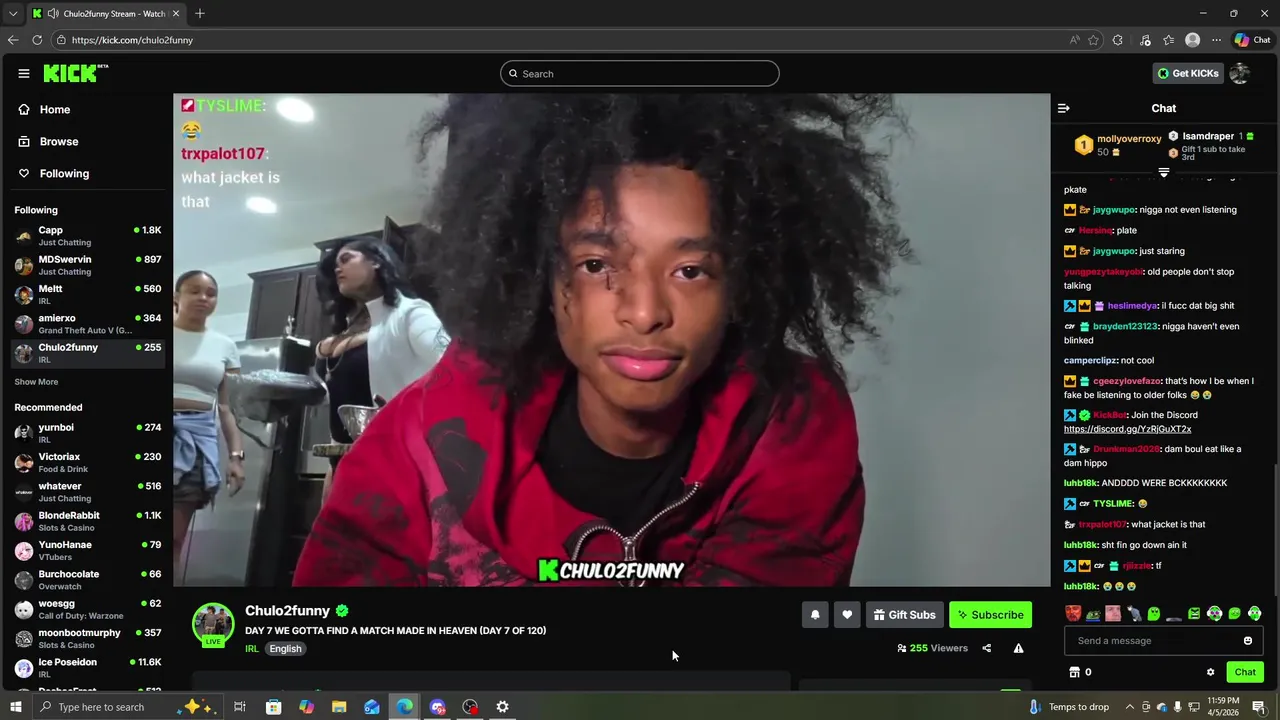Mute the Chulo2funny Stream tab audio

[x=52, y=14]
